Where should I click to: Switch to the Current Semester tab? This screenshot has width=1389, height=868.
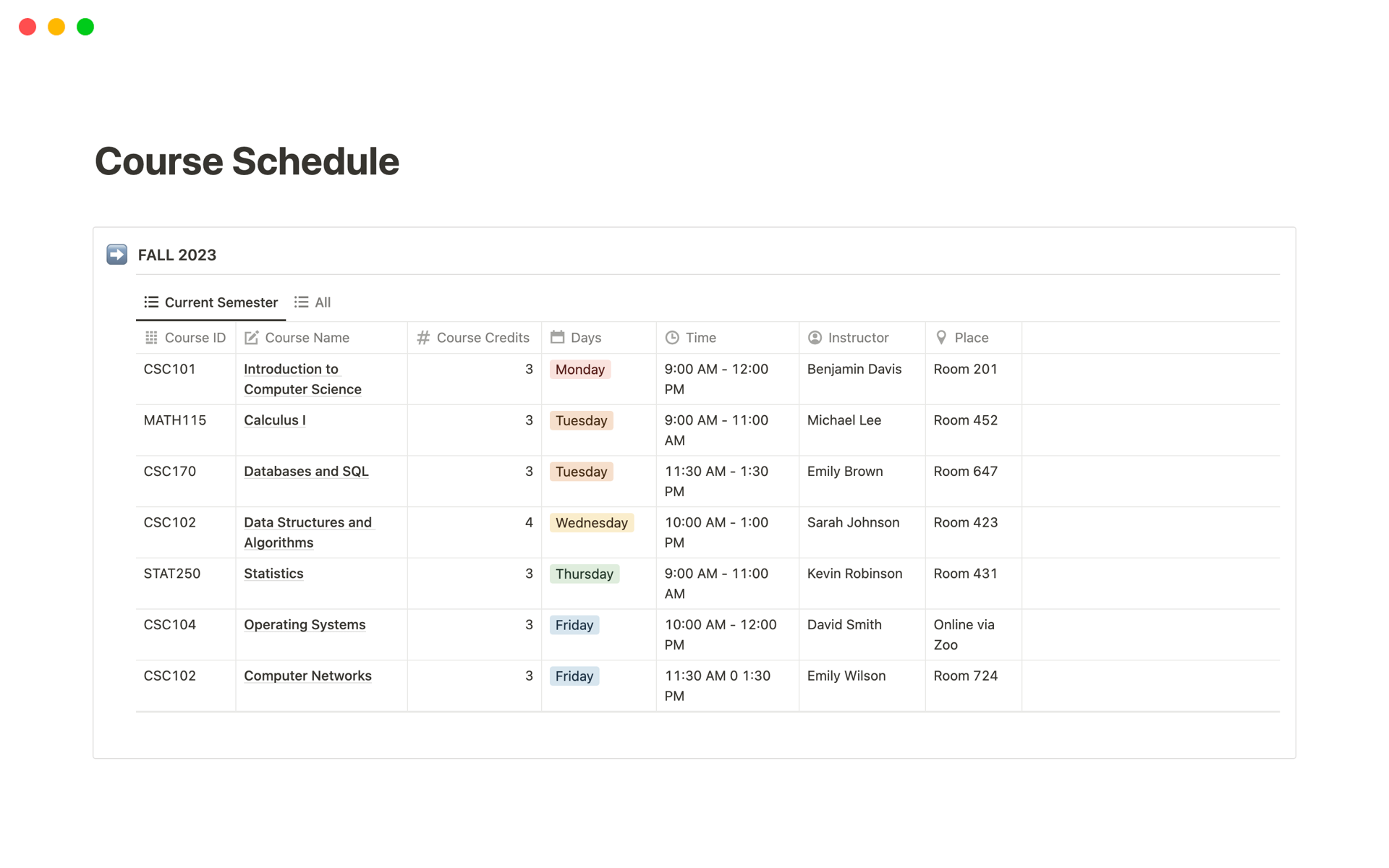click(x=211, y=302)
